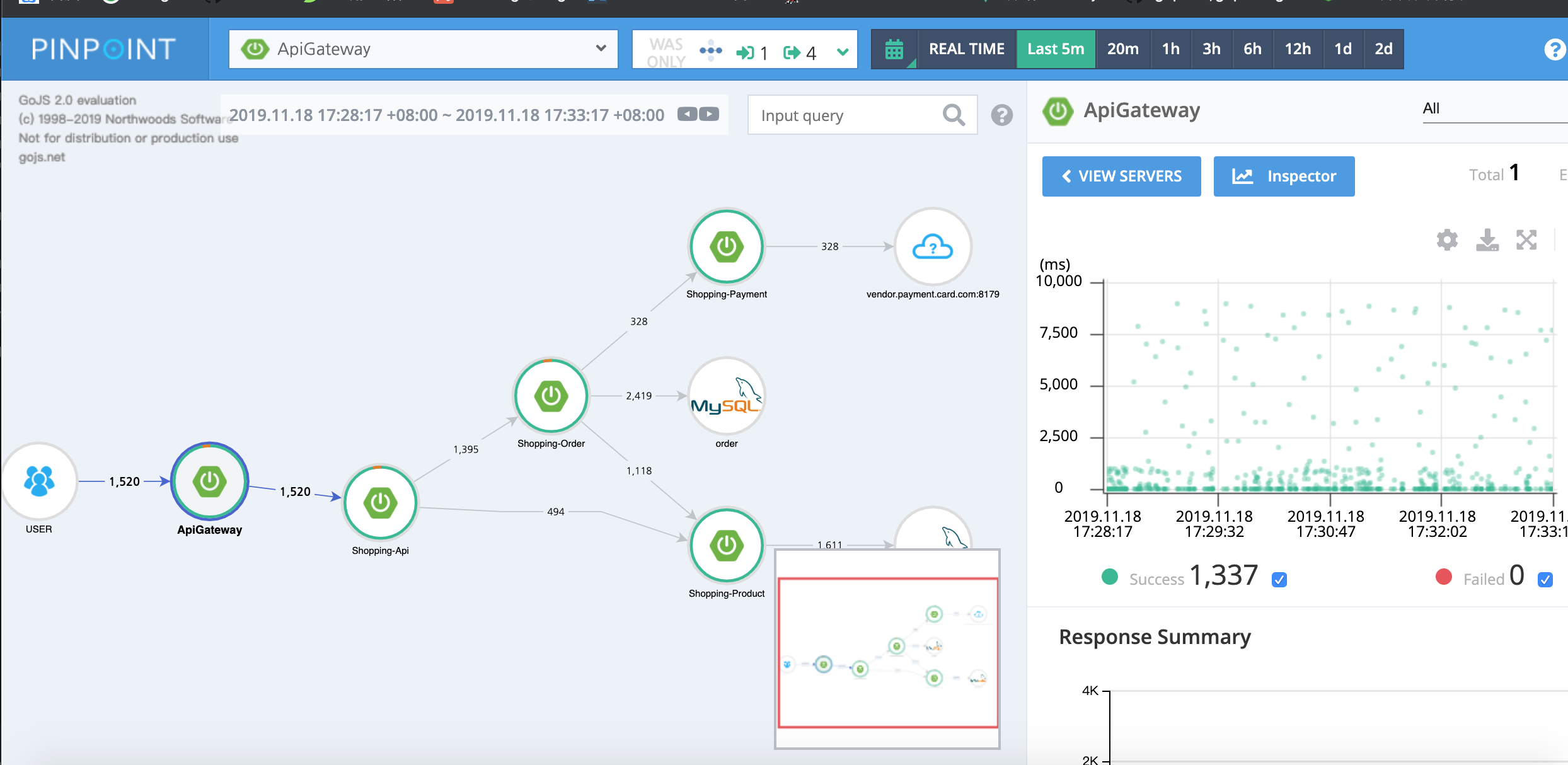Click the chart settings gear icon

click(x=1447, y=240)
